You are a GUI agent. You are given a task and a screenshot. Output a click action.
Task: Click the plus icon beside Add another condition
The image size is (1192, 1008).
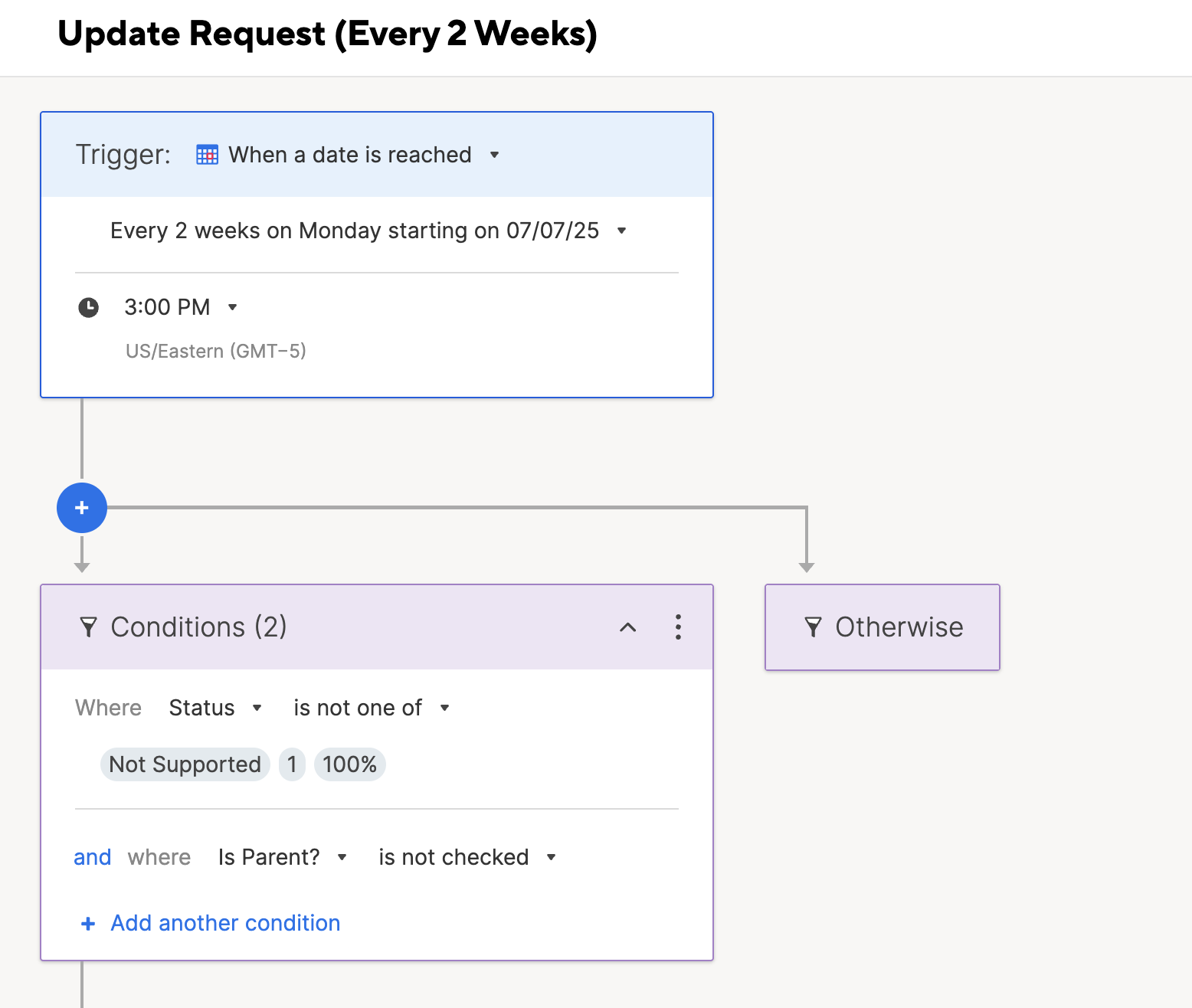pyautogui.click(x=88, y=924)
